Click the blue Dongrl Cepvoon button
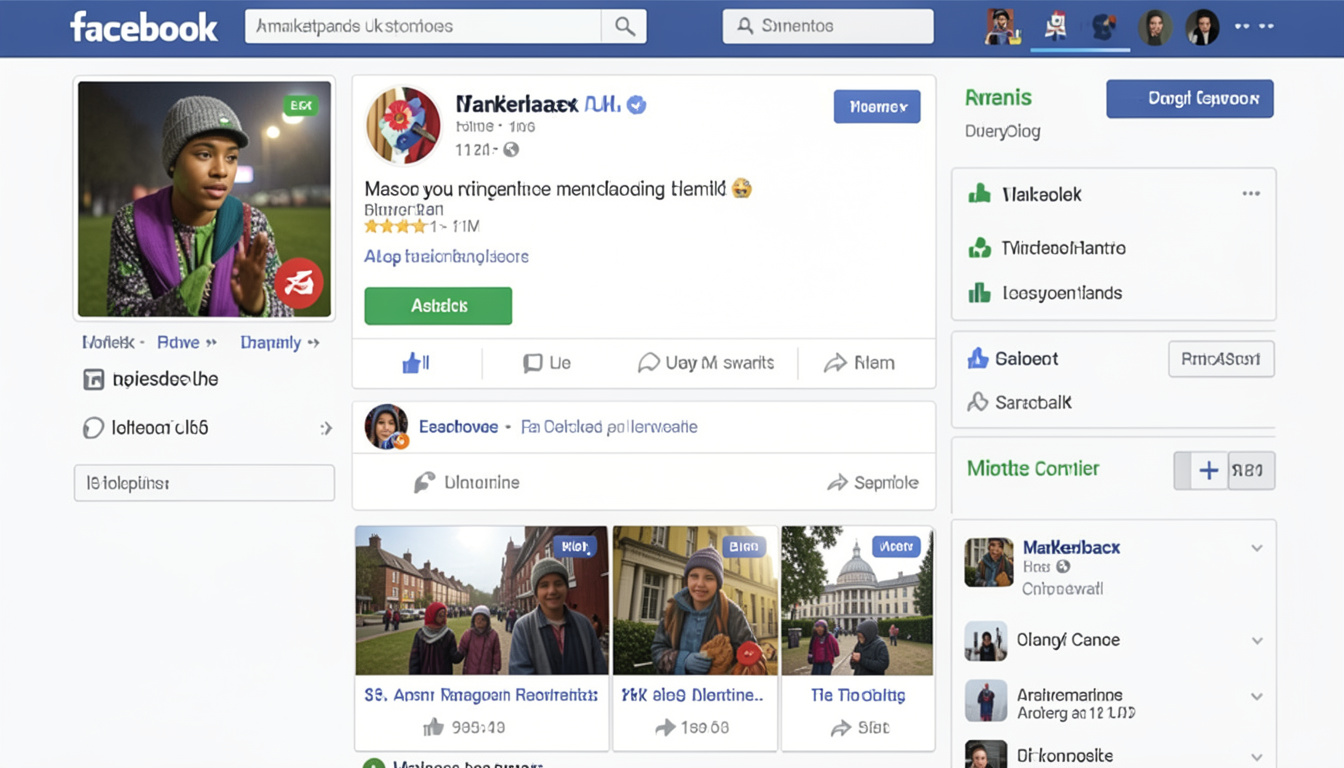This screenshot has height=768, width=1344. [1189, 99]
